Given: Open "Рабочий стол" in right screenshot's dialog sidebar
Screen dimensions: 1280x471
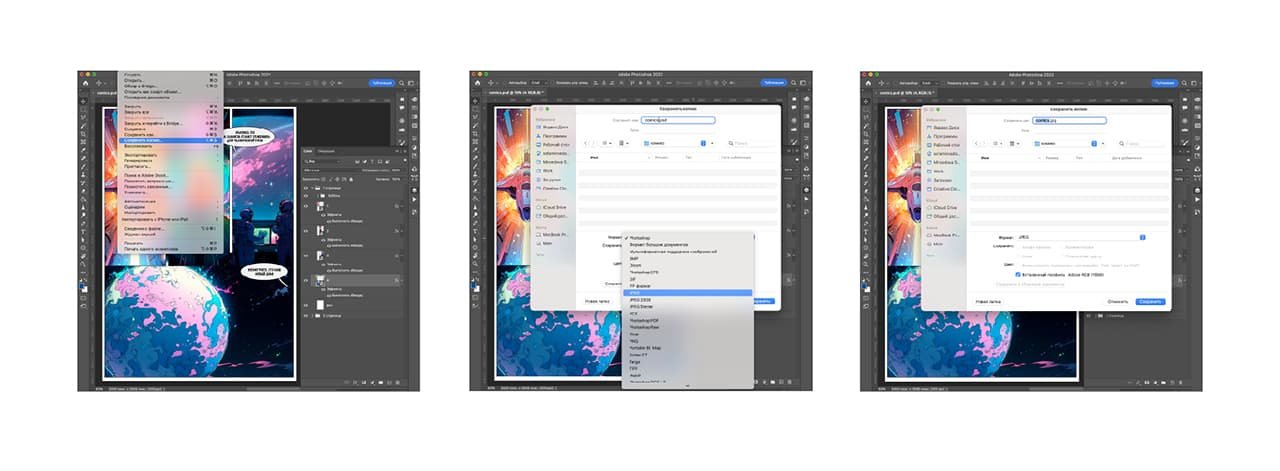Looking at the screenshot, I should (x=944, y=145).
